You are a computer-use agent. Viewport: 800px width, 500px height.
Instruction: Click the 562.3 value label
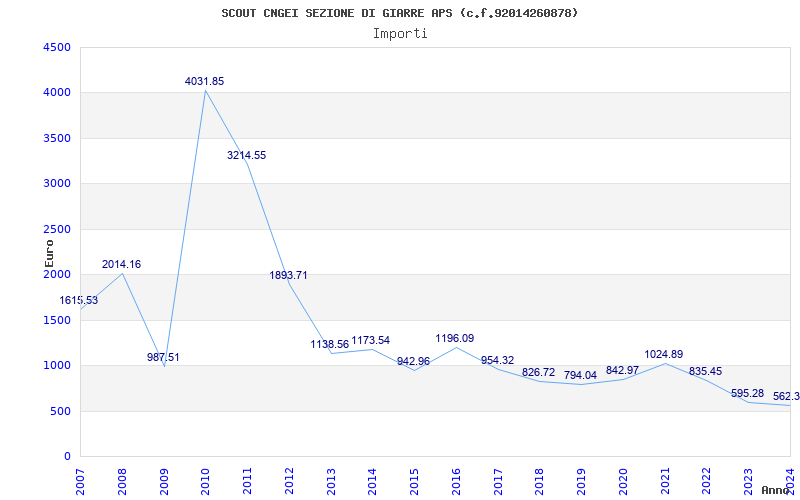point(786,396)
